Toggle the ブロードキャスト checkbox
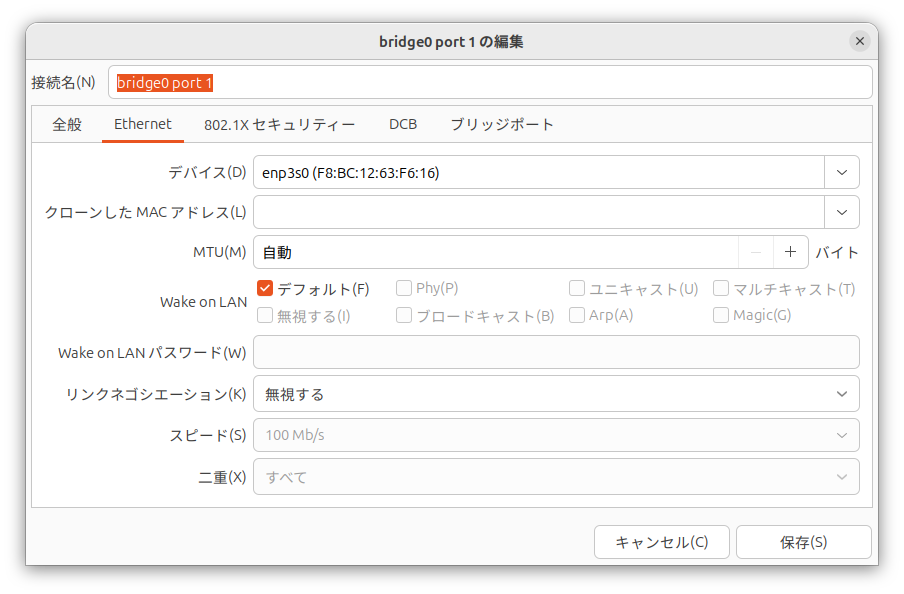The height and width of the screenshot is (594, 904). pyautogui.click(x=405, y=316)
